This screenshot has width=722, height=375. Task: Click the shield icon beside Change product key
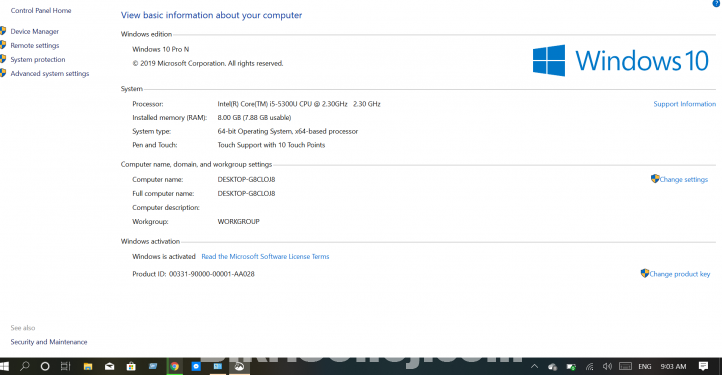pos(645,273)
